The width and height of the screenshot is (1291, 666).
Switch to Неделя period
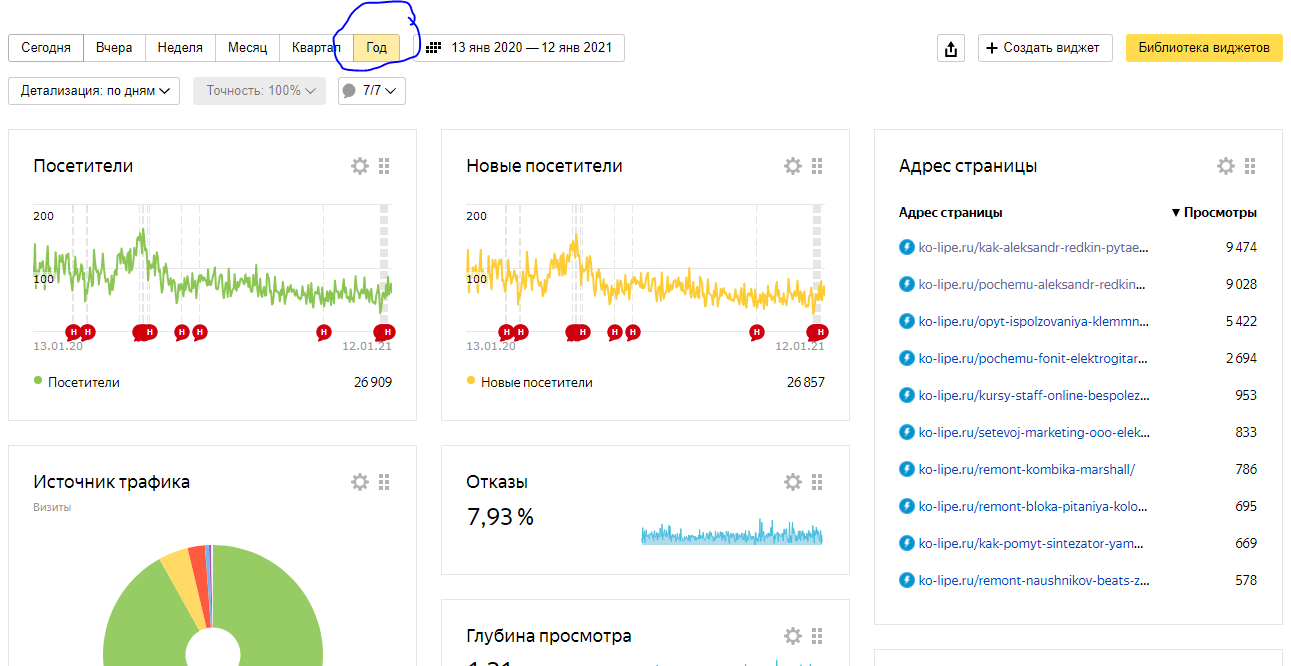180,48
